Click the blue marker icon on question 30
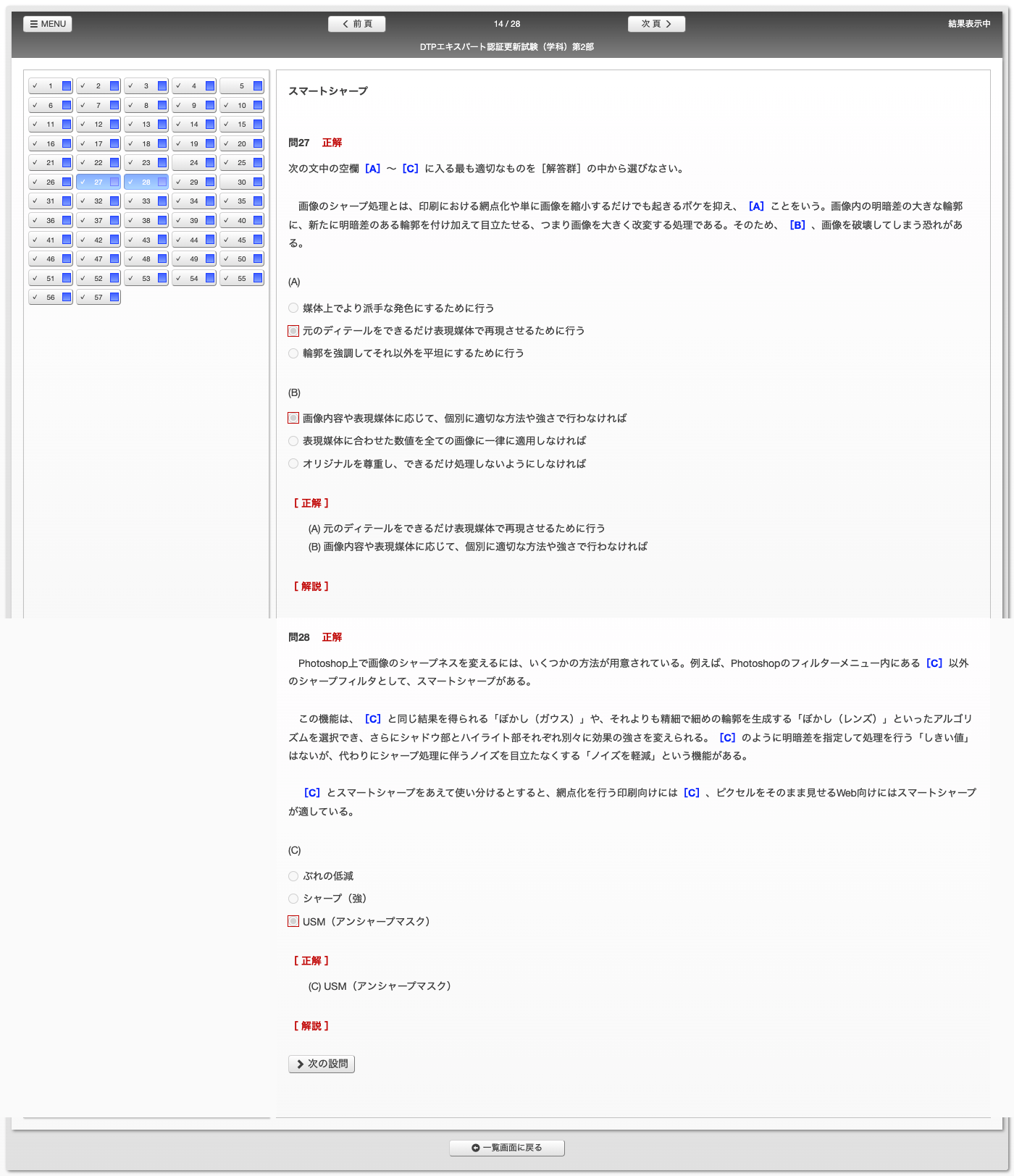Screen dimensions: 1014x1176 [x=258, y=182]
